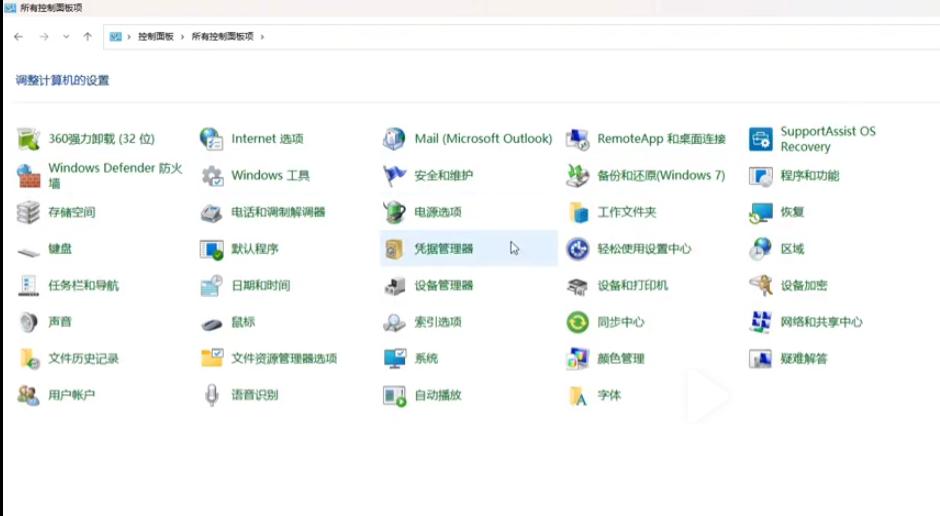The height and width of the screenshot is (516, 940).
Task: Open the 区域 globe and clock icon
Action: tap(761, 249)
